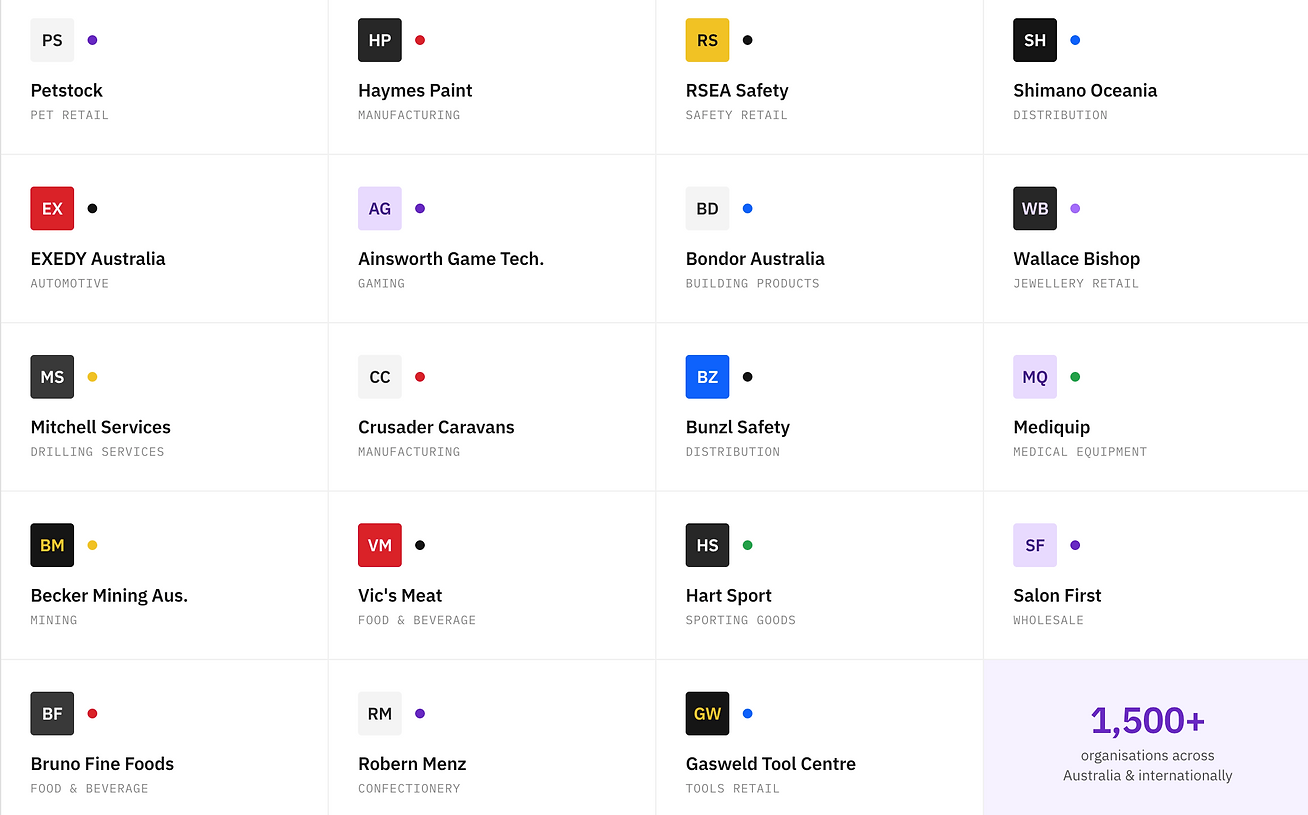Select the Crusader Caravans name
1308x815 pixels.
[x=436, y=427]
